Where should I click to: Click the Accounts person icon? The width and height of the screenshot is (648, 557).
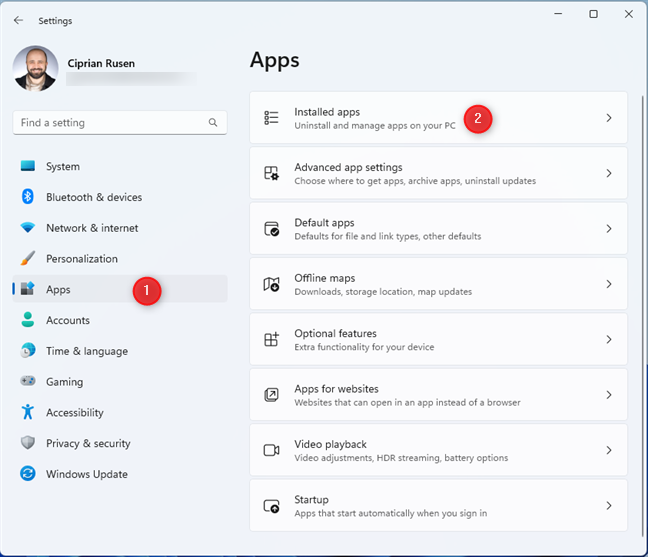click(28, 320)
